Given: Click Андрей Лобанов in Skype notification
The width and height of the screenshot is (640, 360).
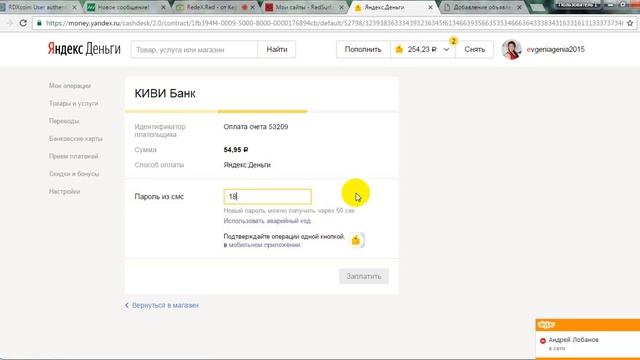Looking at the screenshot, I should 573,340.
